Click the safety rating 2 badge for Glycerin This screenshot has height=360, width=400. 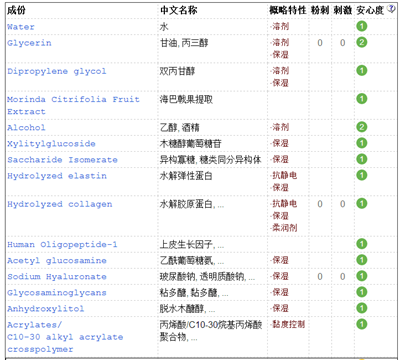[x=362, y=42]
